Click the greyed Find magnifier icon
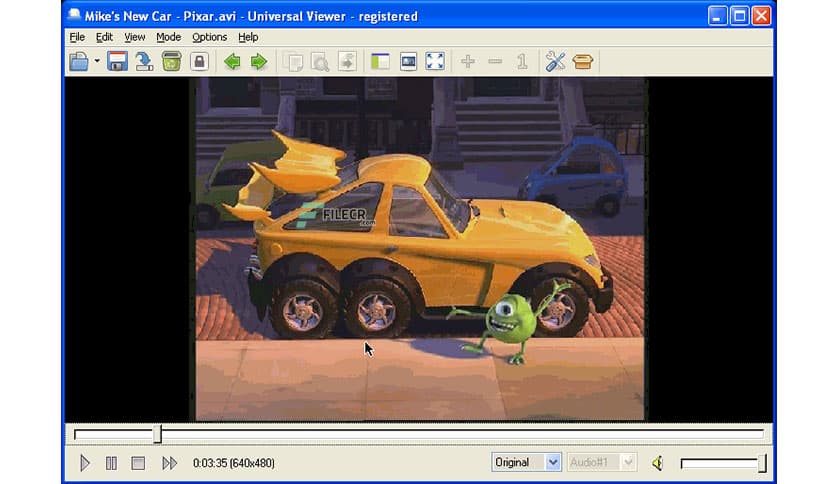 [x=320, y=61]
